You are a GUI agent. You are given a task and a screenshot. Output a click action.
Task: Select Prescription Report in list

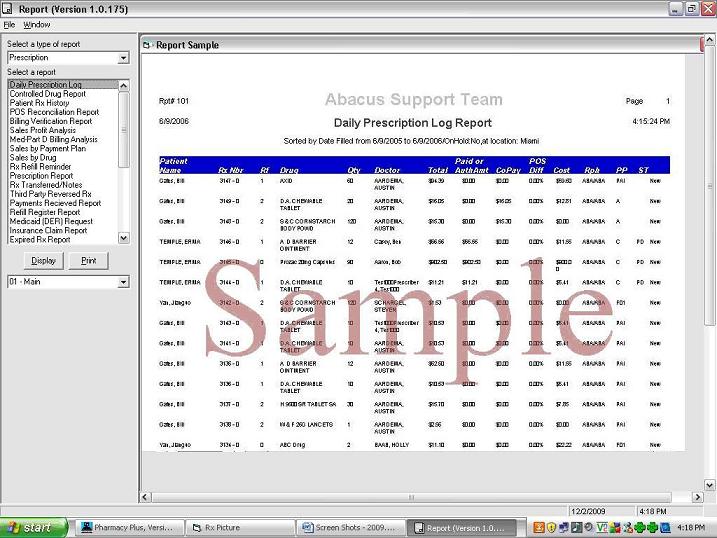[41, 176]
